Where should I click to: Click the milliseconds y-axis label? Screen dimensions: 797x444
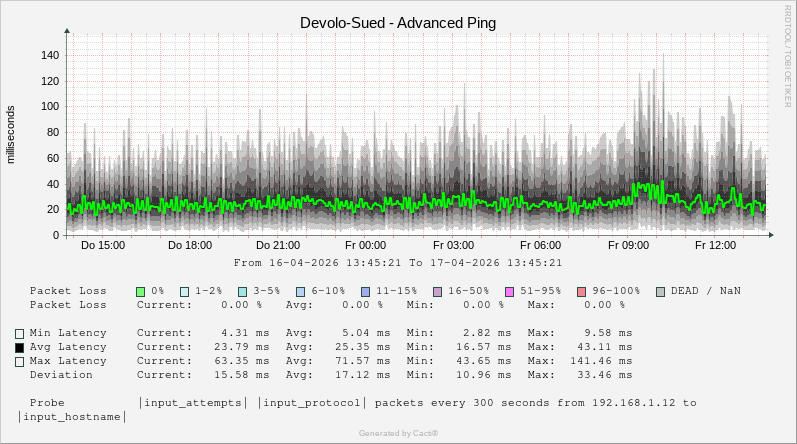[x=12, y=134]
